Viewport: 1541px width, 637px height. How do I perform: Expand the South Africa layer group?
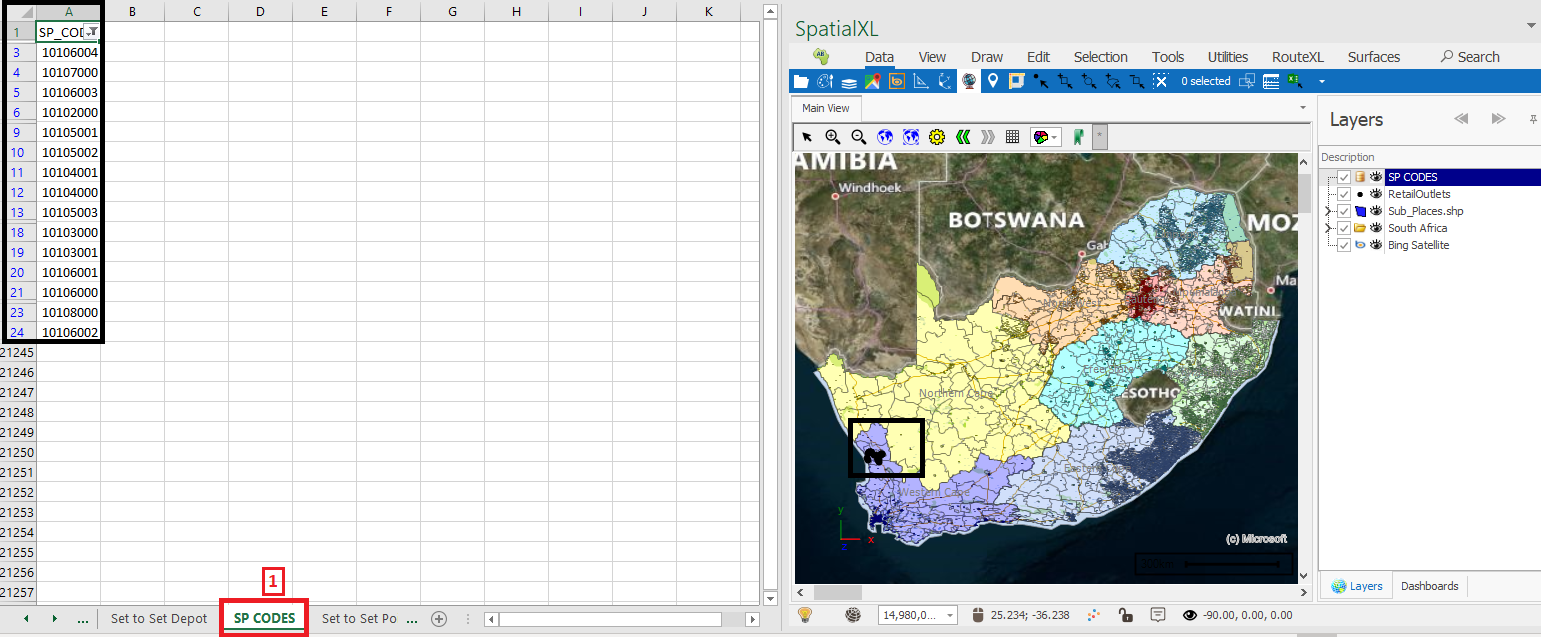coord(1327,228)
